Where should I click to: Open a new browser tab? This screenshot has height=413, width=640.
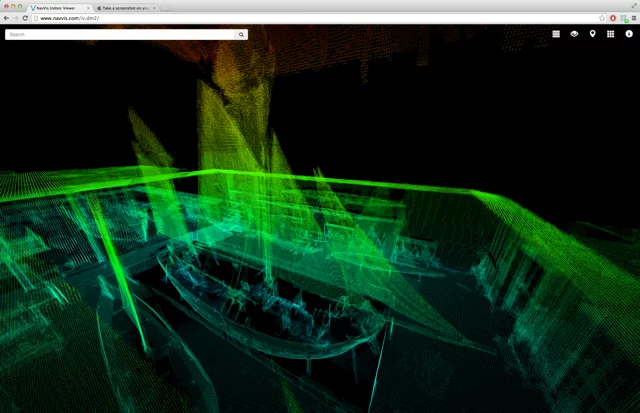166,8
